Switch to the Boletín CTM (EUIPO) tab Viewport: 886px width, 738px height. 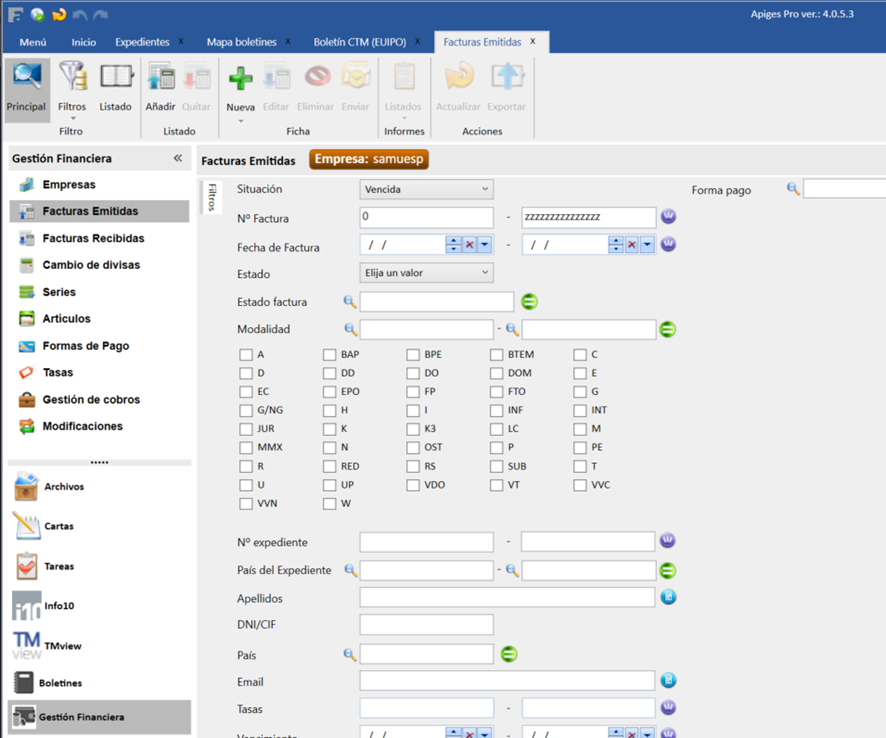tap(360, 42)
